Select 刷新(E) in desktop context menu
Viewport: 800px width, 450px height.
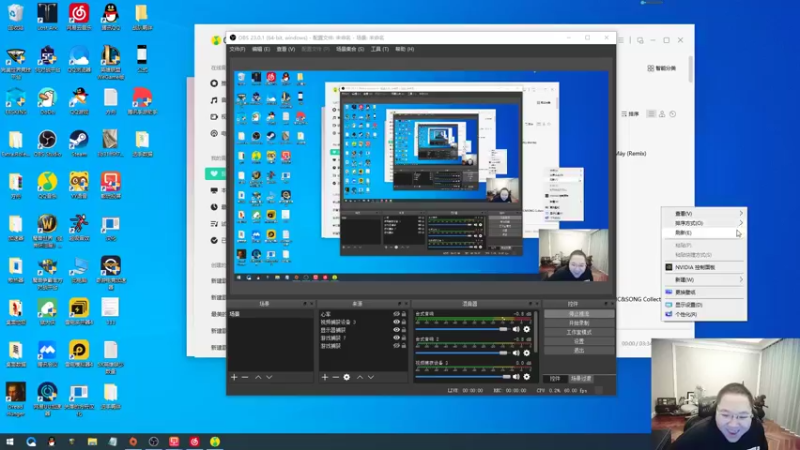(x=704, y=233)
